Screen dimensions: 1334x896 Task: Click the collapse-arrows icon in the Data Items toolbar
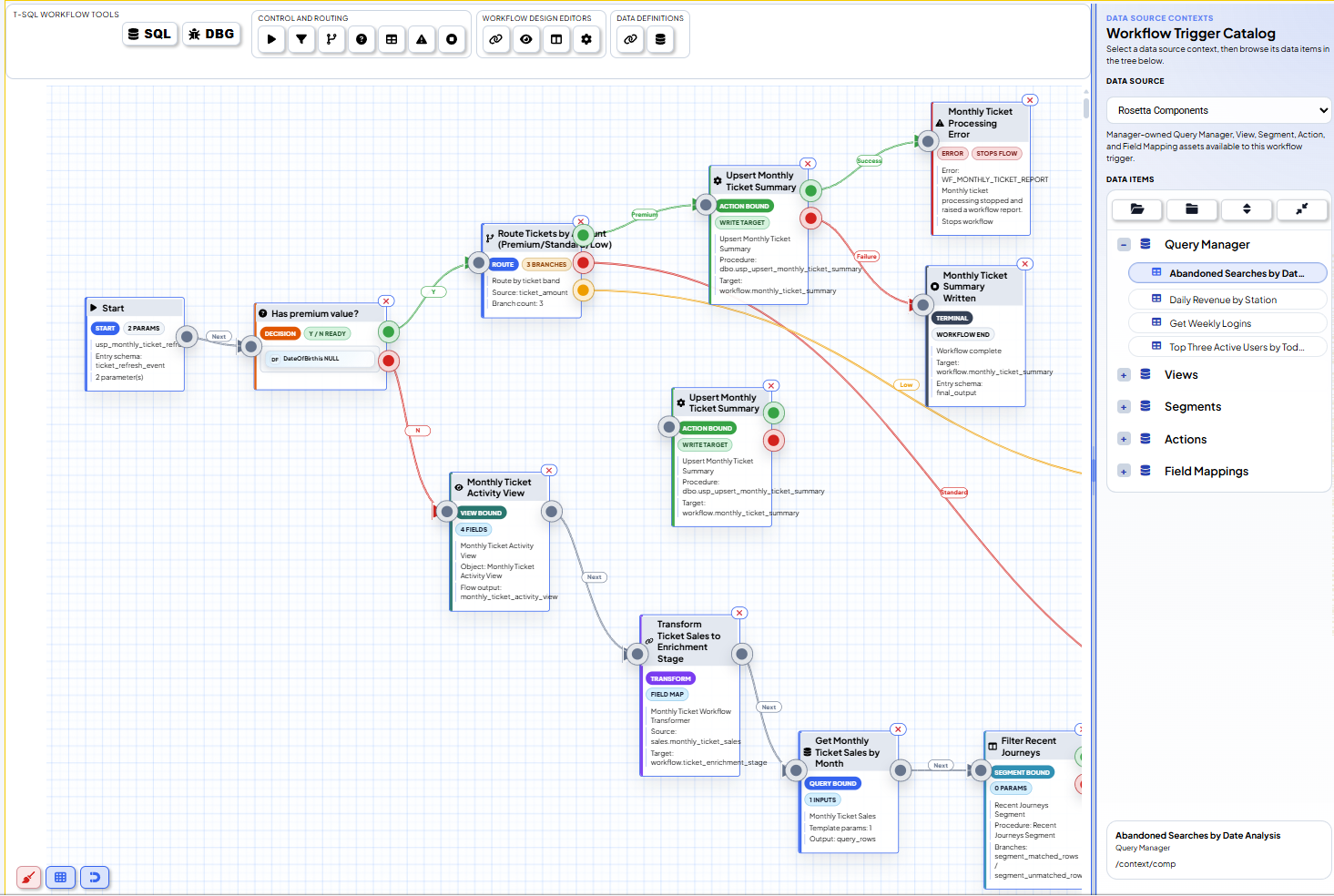click(x=1301, y=209)
